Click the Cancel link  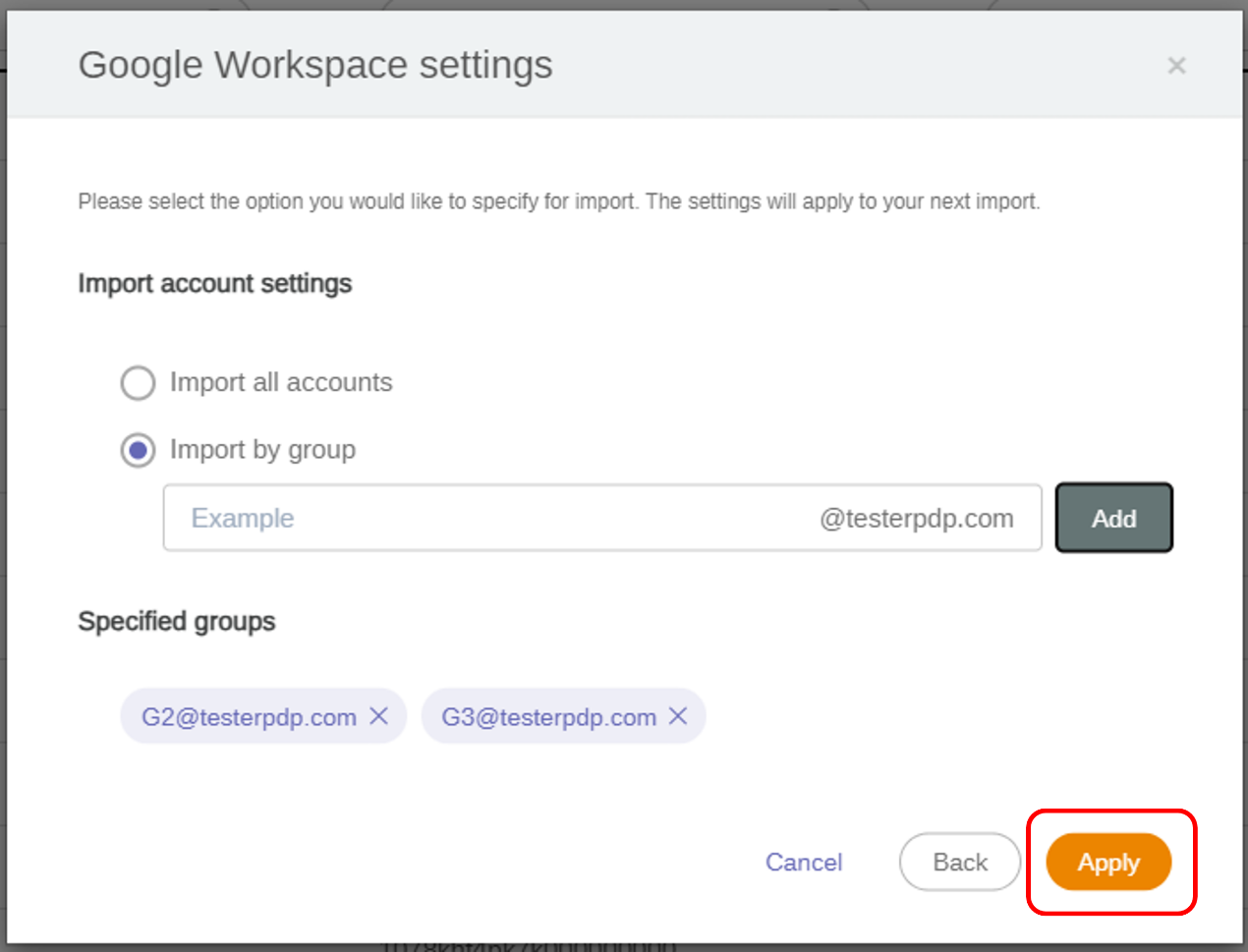click(x=804, y=863)
